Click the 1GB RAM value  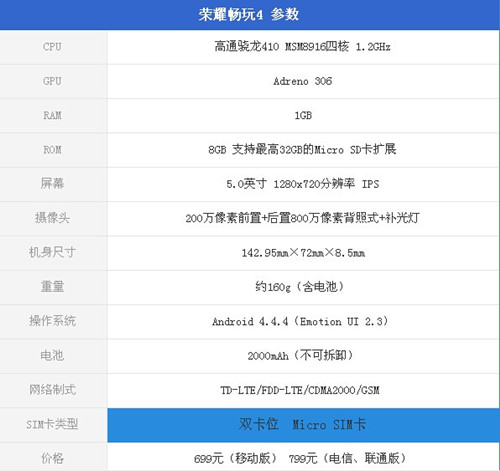click(303, 115)
